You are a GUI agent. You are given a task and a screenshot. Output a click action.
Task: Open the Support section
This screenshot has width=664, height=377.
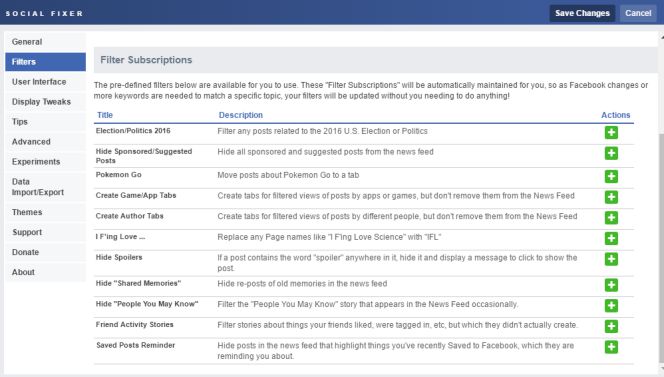click(45, 232)
